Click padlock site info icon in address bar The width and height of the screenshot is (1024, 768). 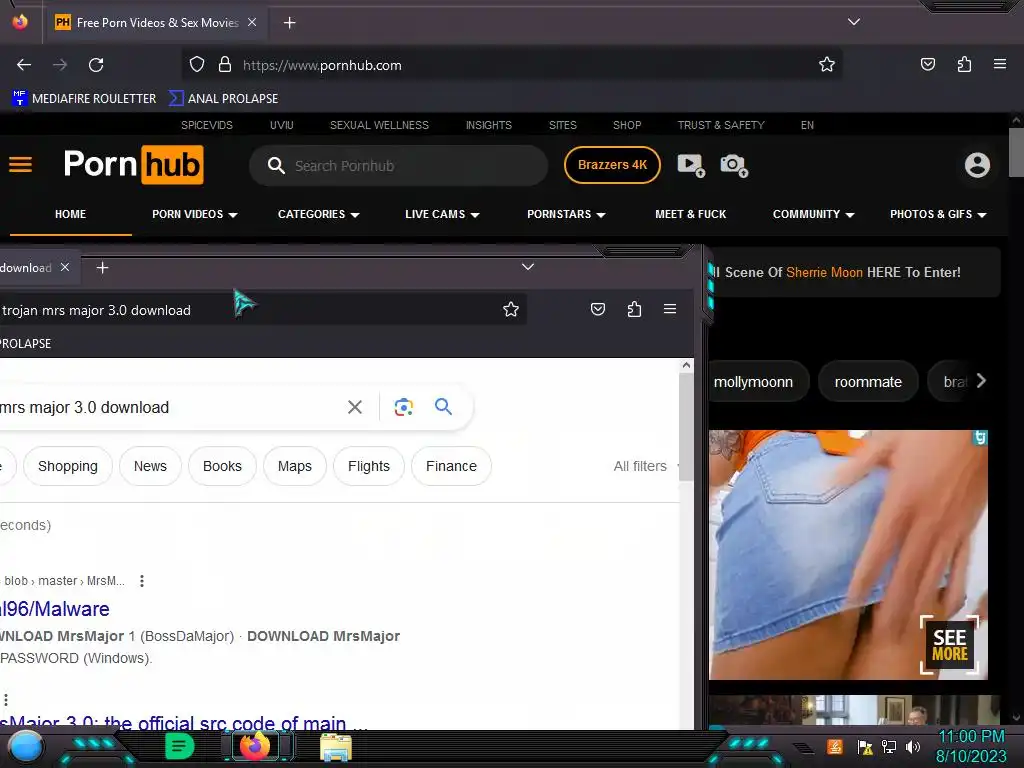[225, 64]
